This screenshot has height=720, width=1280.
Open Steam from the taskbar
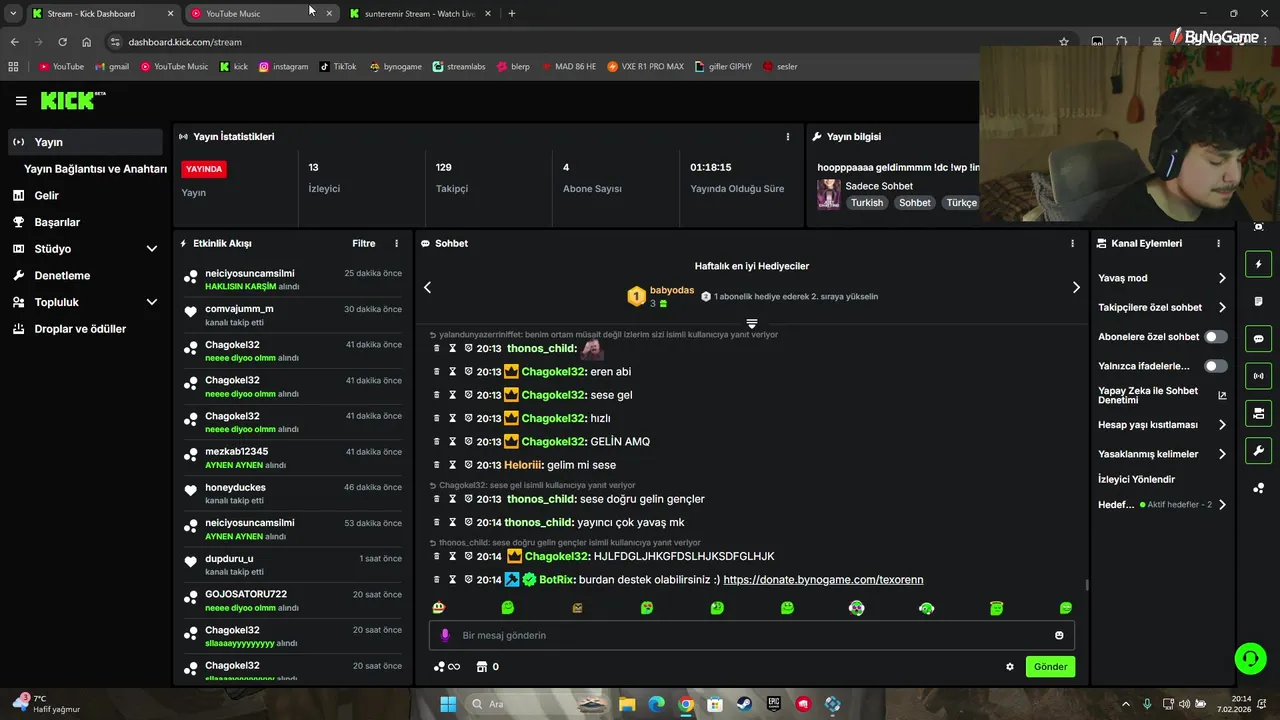pos(744,704)
